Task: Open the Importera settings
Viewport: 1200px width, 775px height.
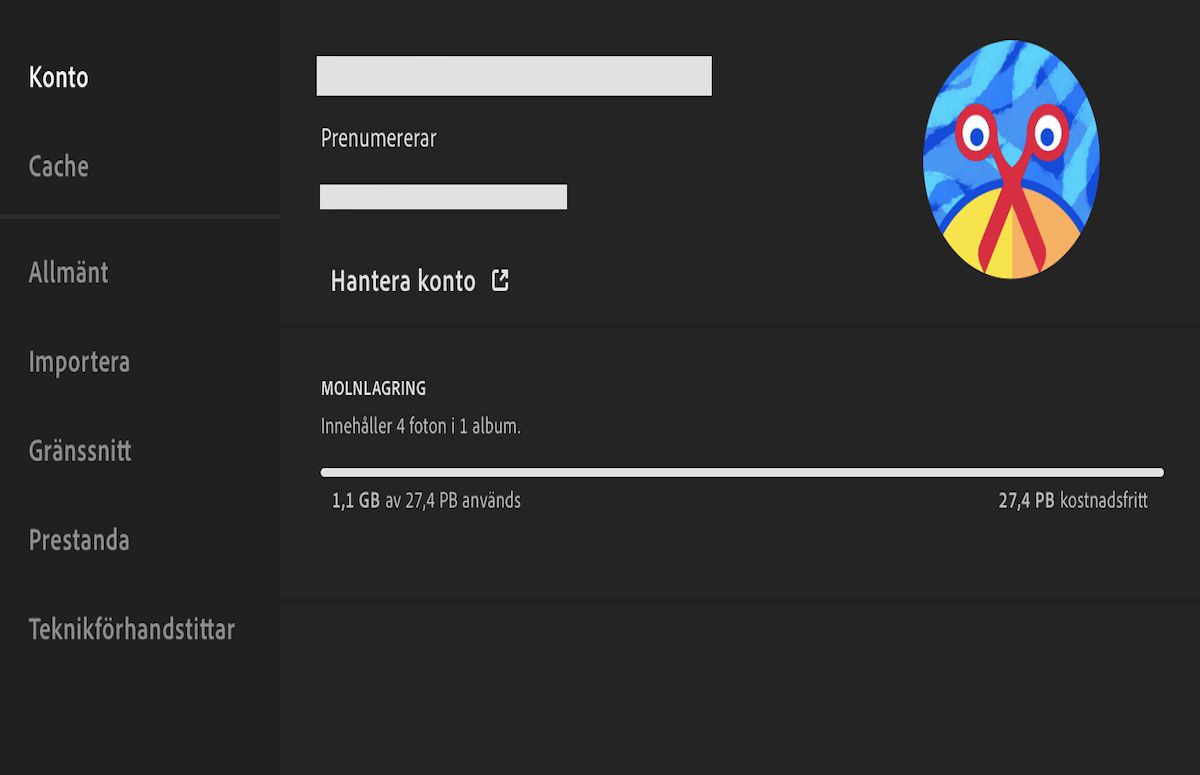Action: (79, 362)
